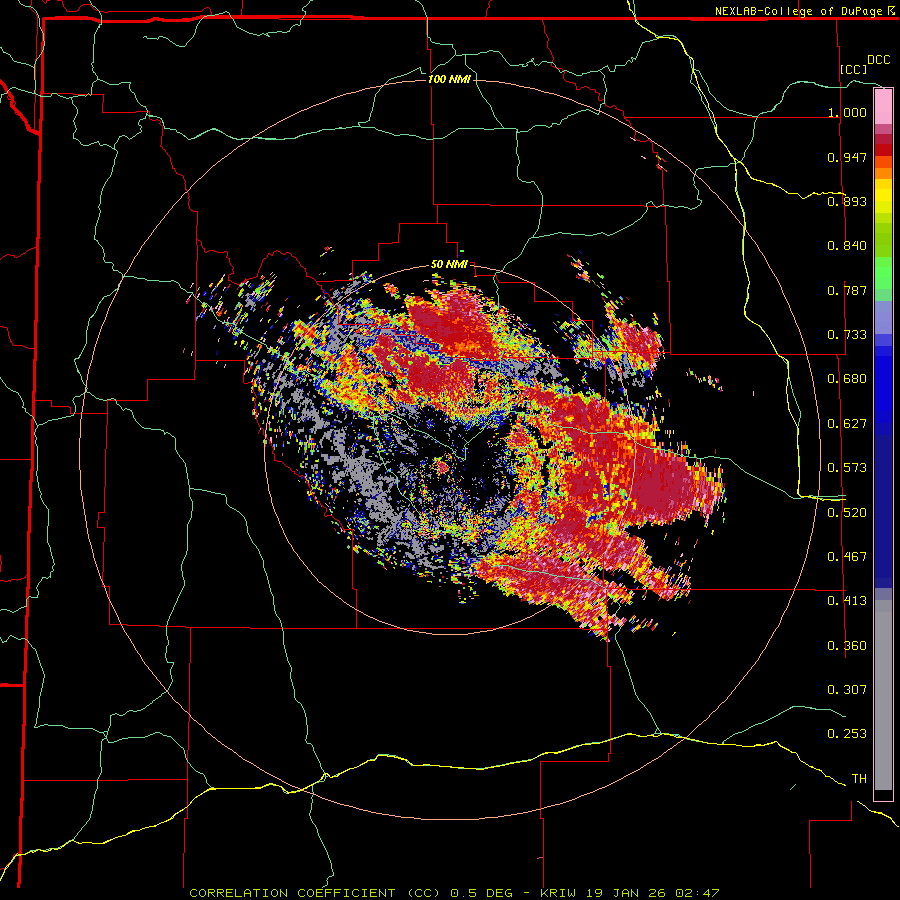
Task: Pick the 0.627 scale value
Action: tap(847, 424)
